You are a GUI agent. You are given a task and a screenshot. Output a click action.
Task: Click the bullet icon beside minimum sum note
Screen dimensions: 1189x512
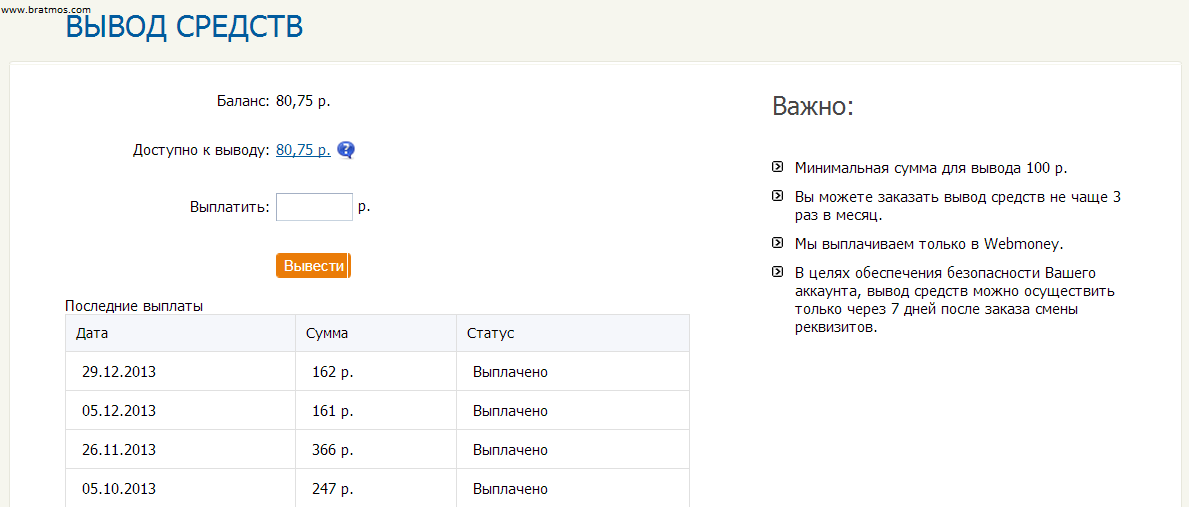coord(778,168)
